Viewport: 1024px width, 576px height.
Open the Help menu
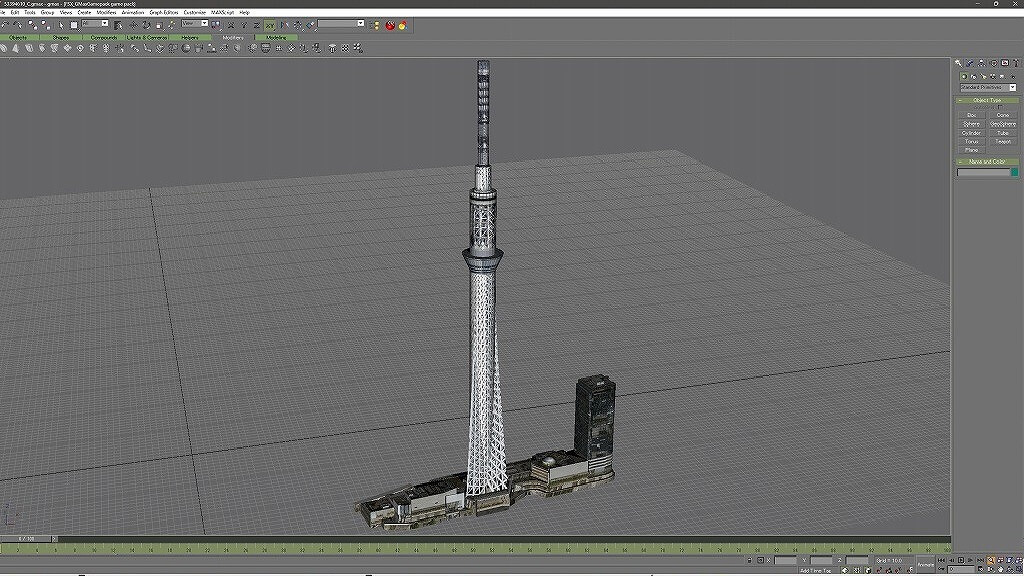click(244, 12)
